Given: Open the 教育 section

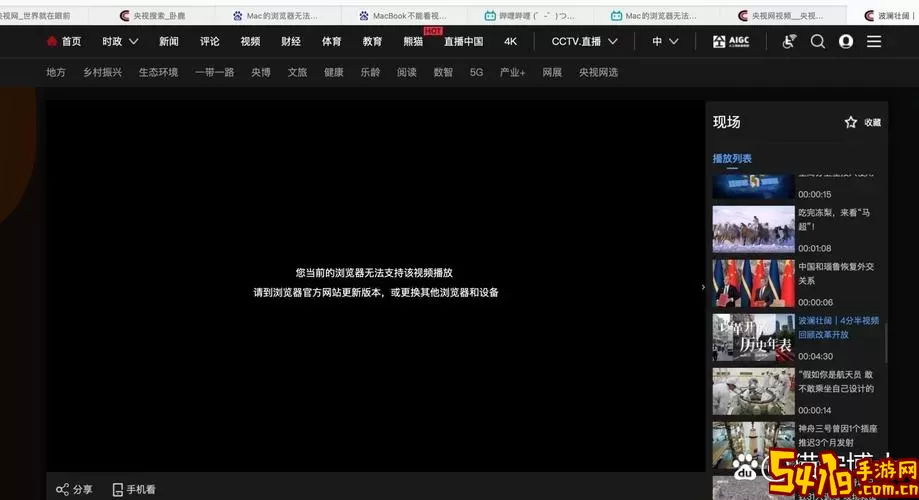Looking at the screenshot, I should (372, 42).
